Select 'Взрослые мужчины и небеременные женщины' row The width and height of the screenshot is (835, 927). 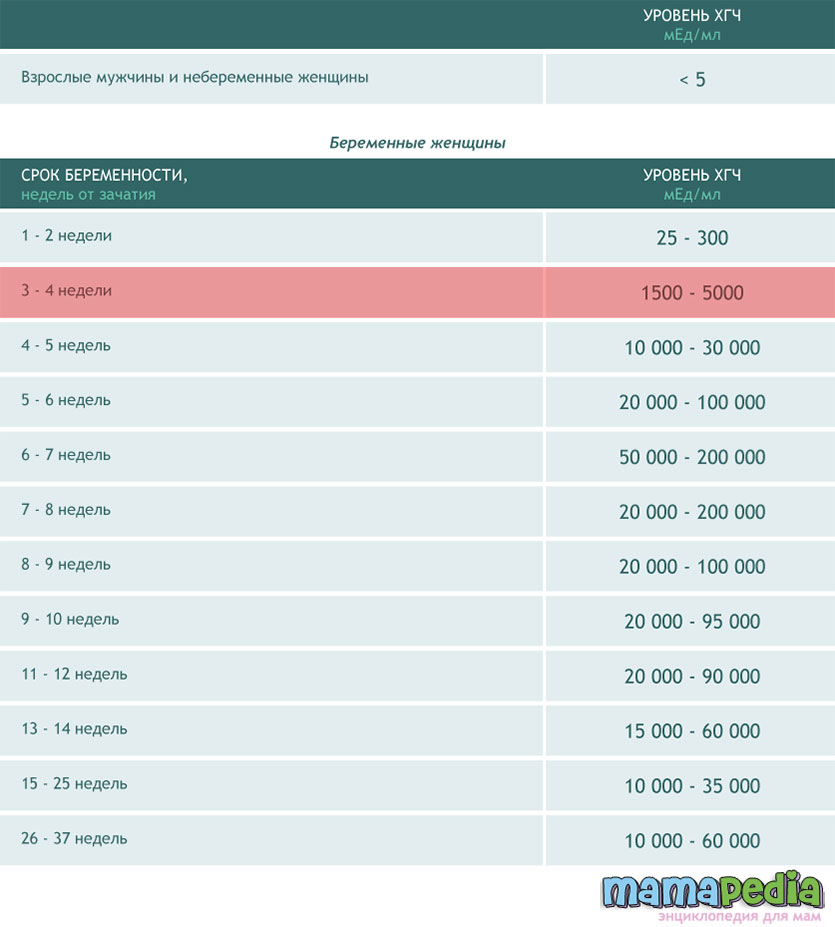click(195, 77)
